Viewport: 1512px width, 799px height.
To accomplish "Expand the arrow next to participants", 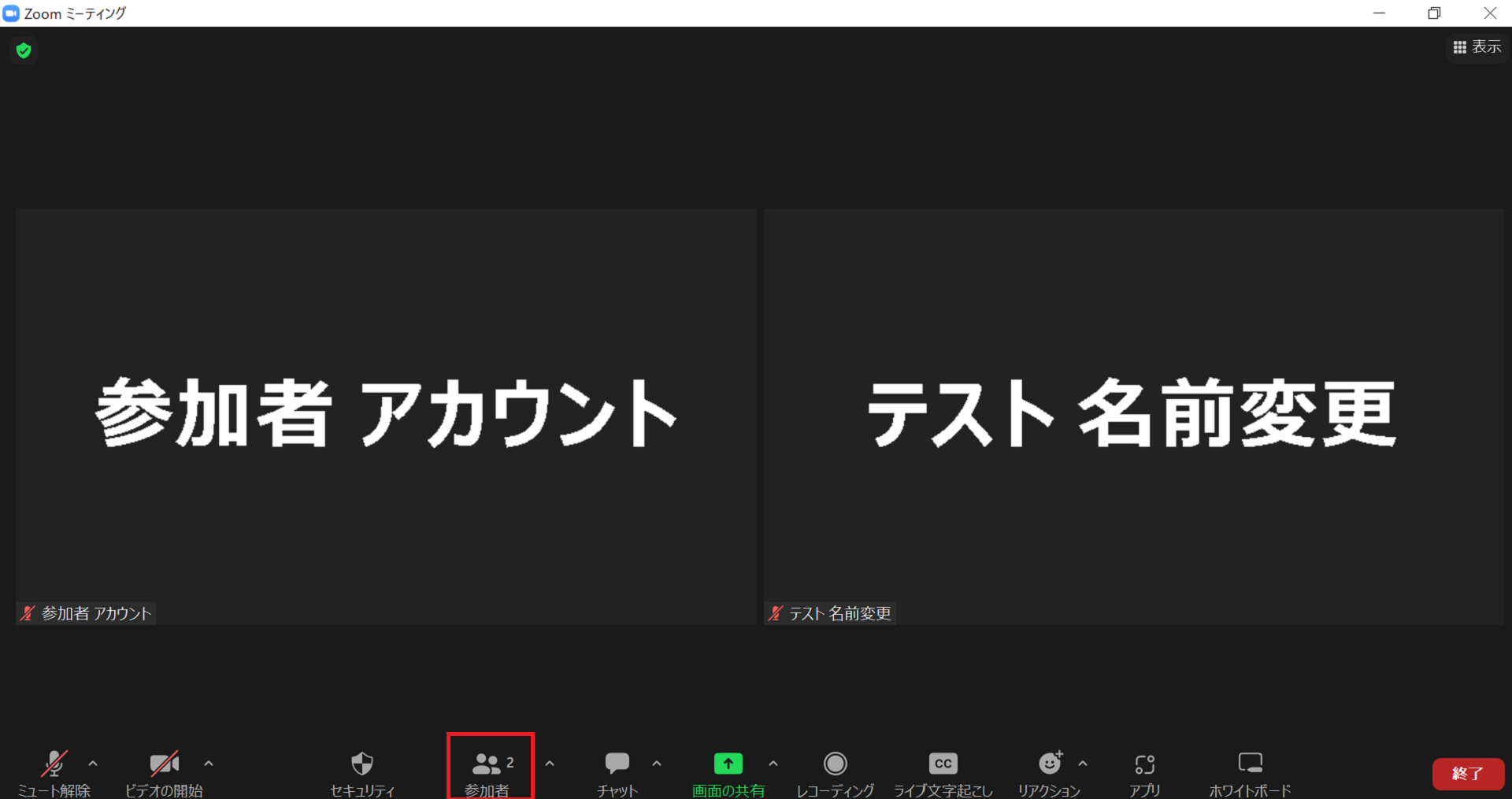I will coord(550,764).
